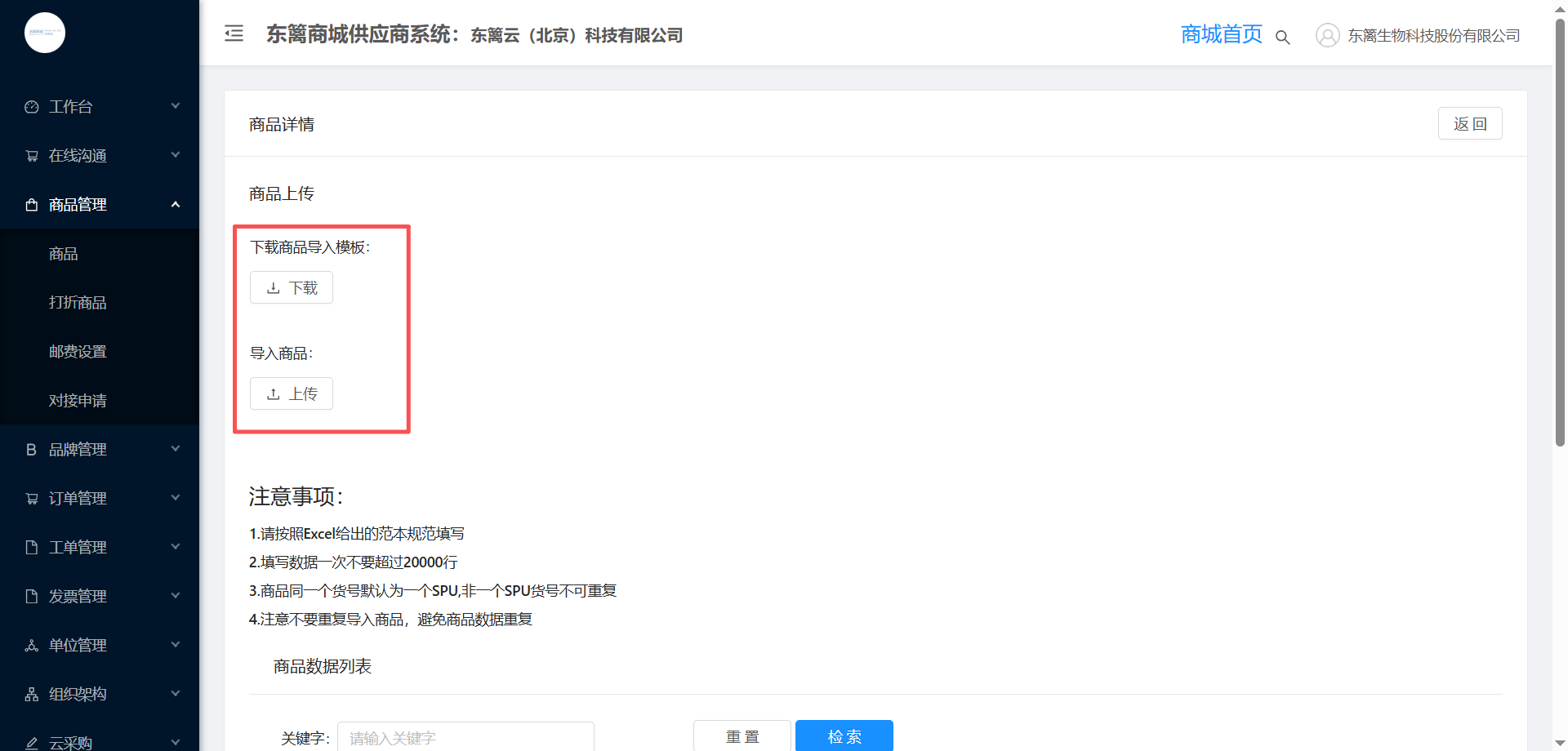1568x751 pixels.
Task: Click the search magnifier icon in header
Action: tap(1283, 37)
